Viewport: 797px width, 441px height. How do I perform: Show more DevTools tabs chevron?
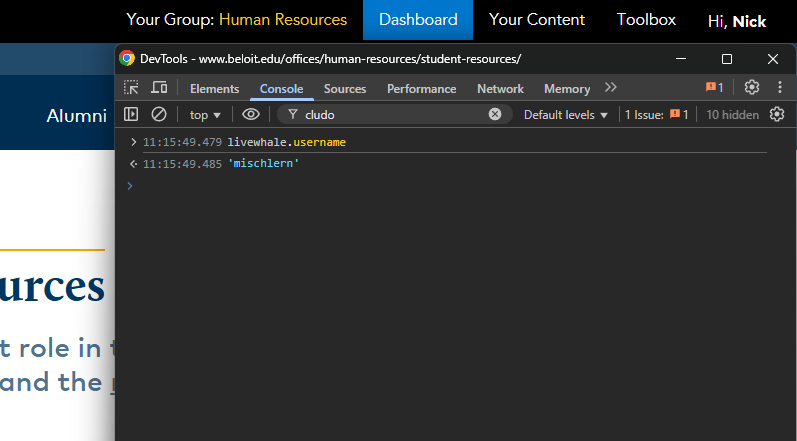tap(611, 88)
